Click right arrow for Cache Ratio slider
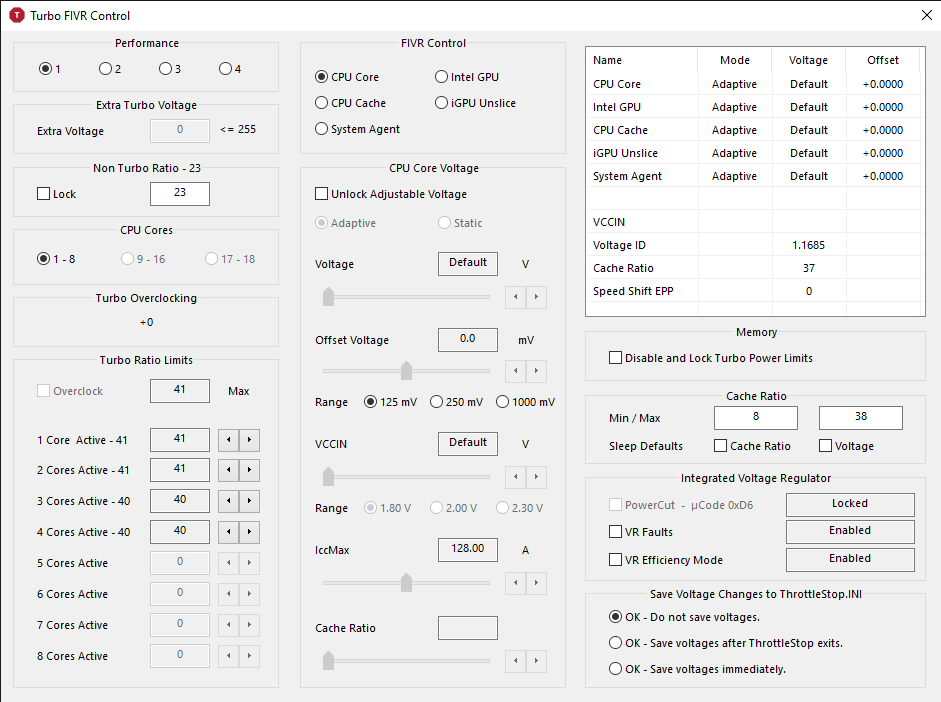The height and width of the screenshot is (702, 941). click(537, 660)
